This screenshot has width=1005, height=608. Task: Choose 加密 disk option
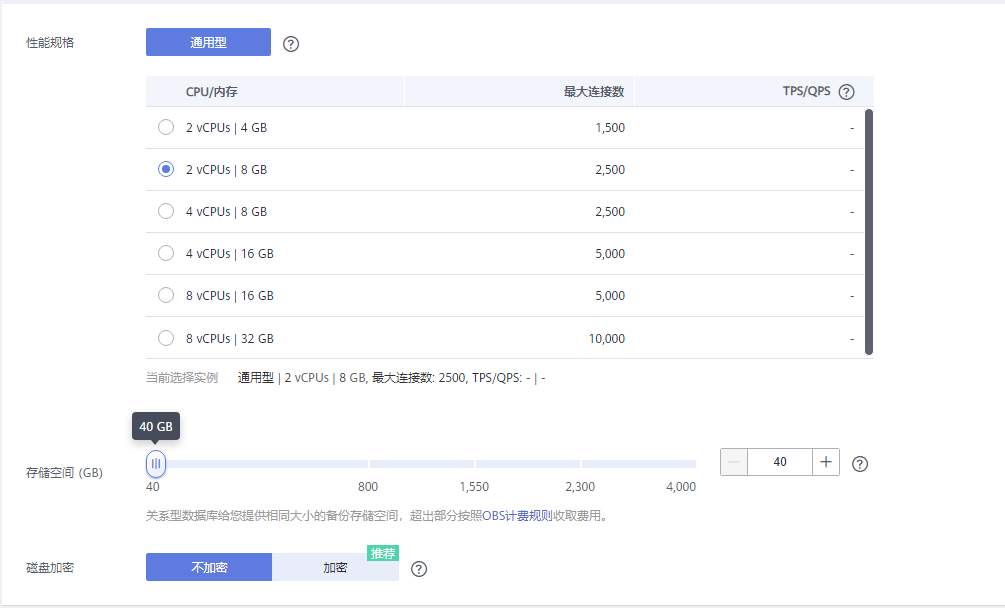click(x=335, y=567)
